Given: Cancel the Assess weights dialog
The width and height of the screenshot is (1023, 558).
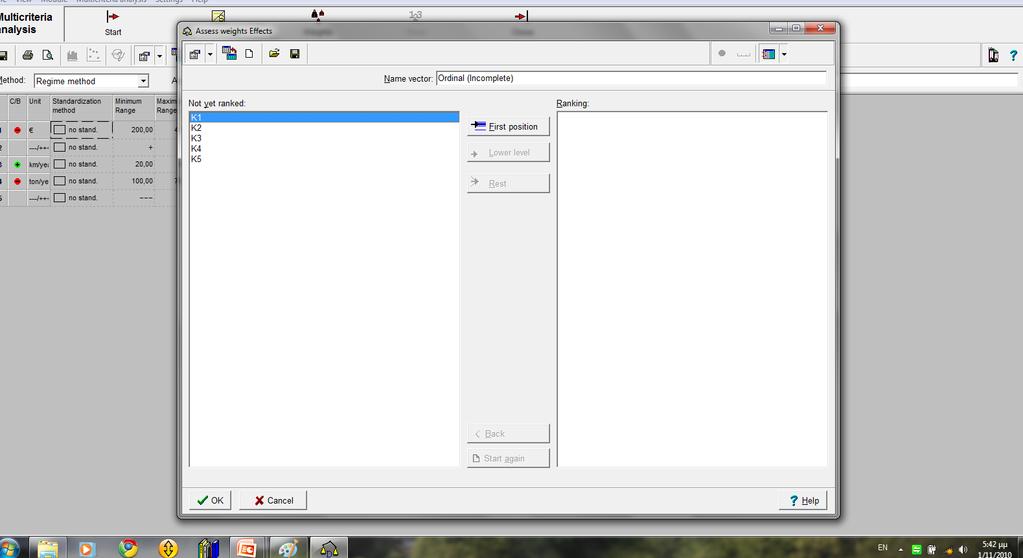Looking at the screenshot, I should [273, 501].
